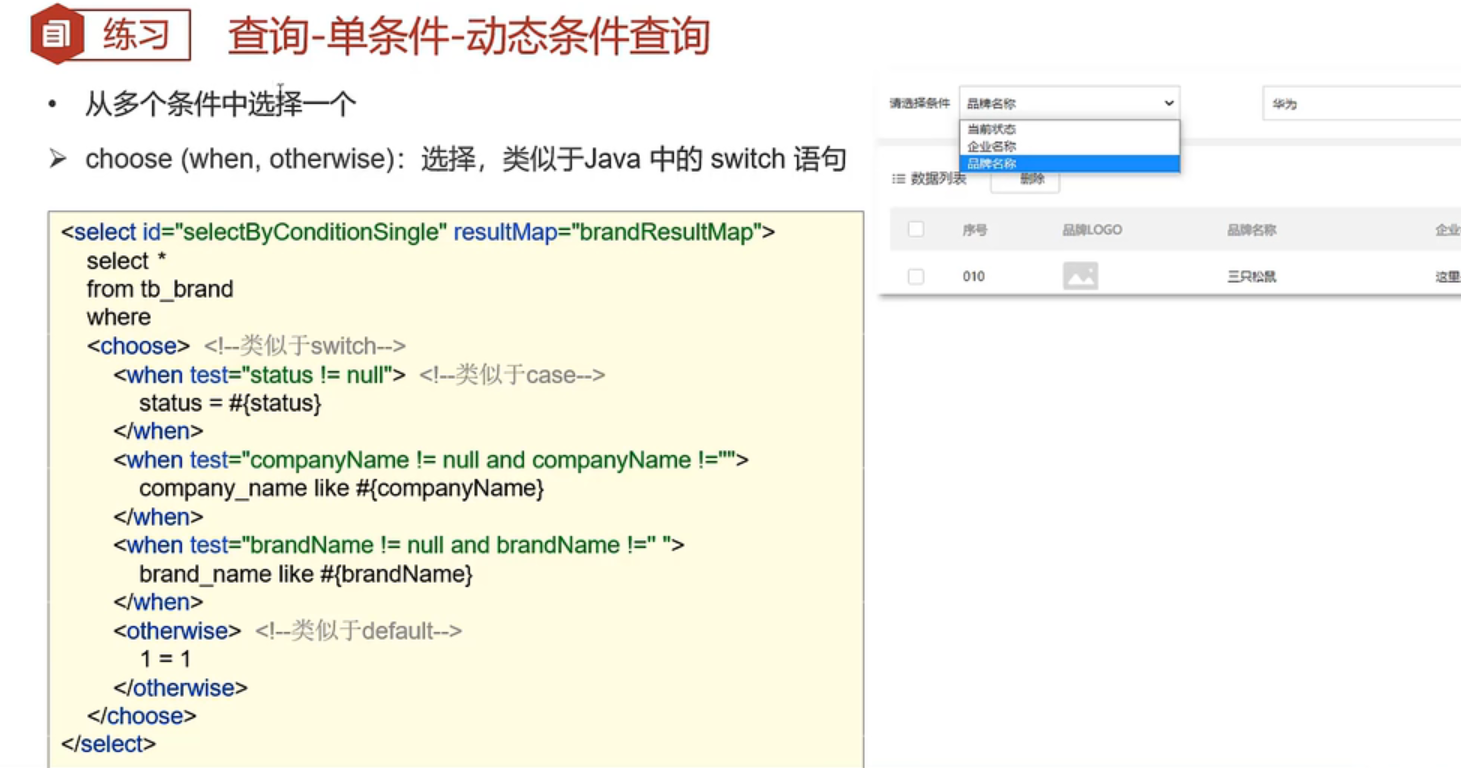
Task: Click the choose (when, otherwise) description line
Action: click(x=466, y=159)
